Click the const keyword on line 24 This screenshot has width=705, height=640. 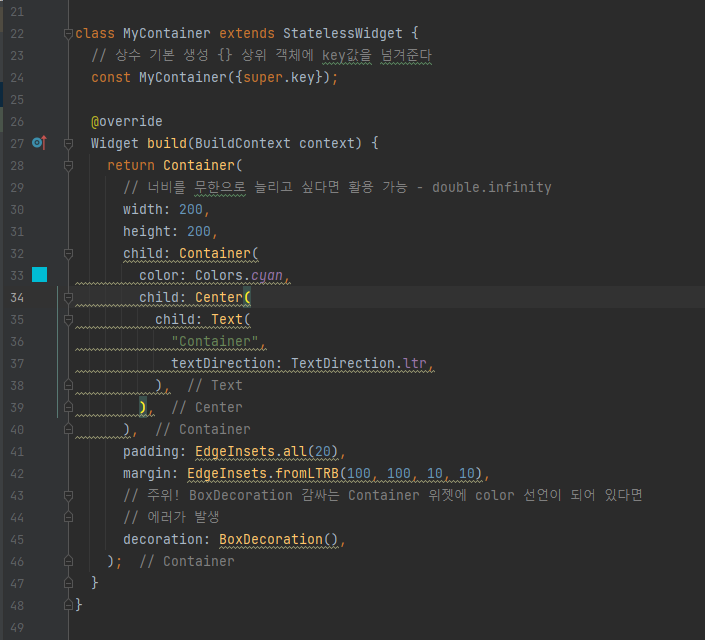(111, 77)
